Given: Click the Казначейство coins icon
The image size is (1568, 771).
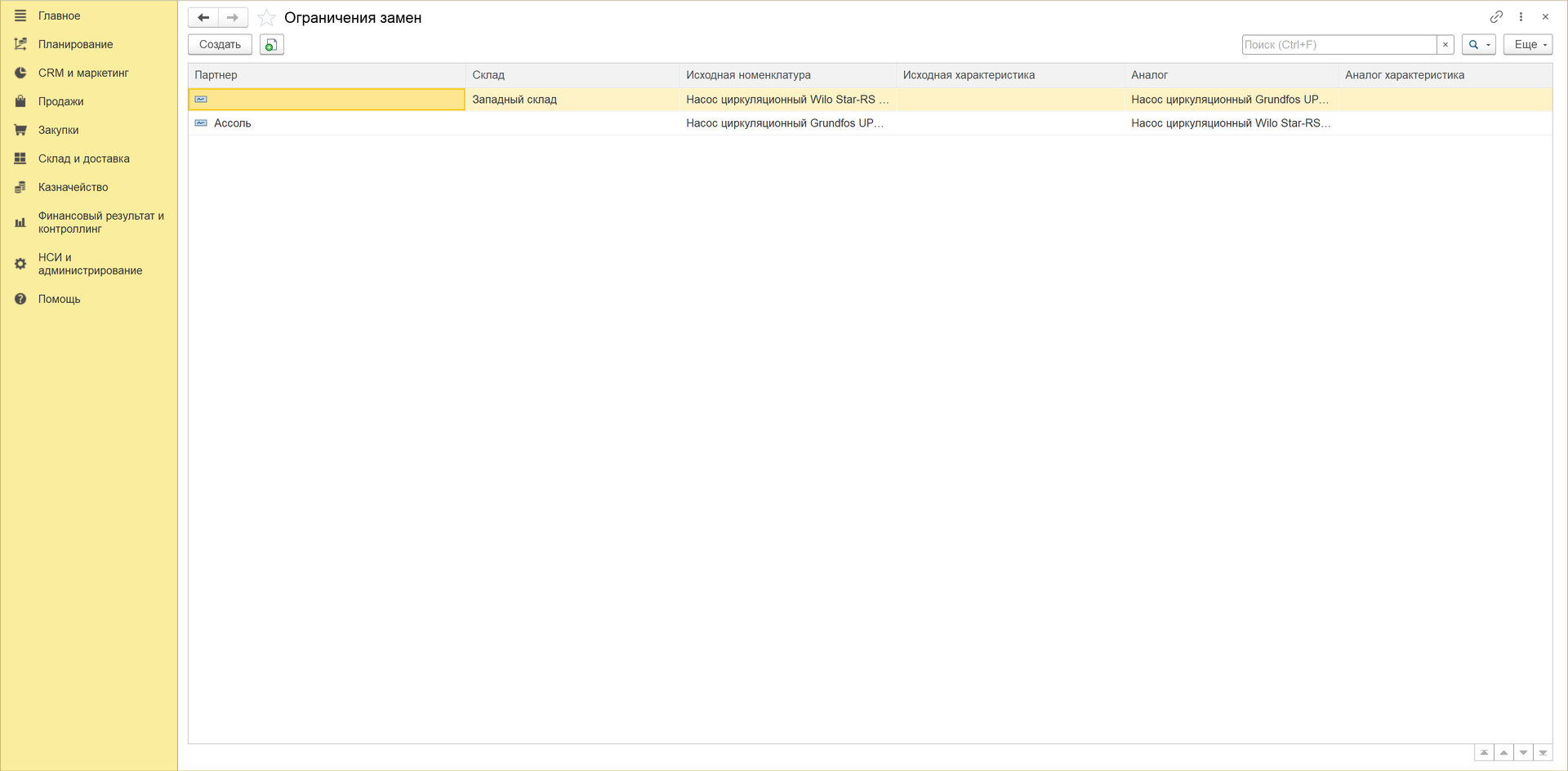Looking at the screenshot, I should coord(20,187).
